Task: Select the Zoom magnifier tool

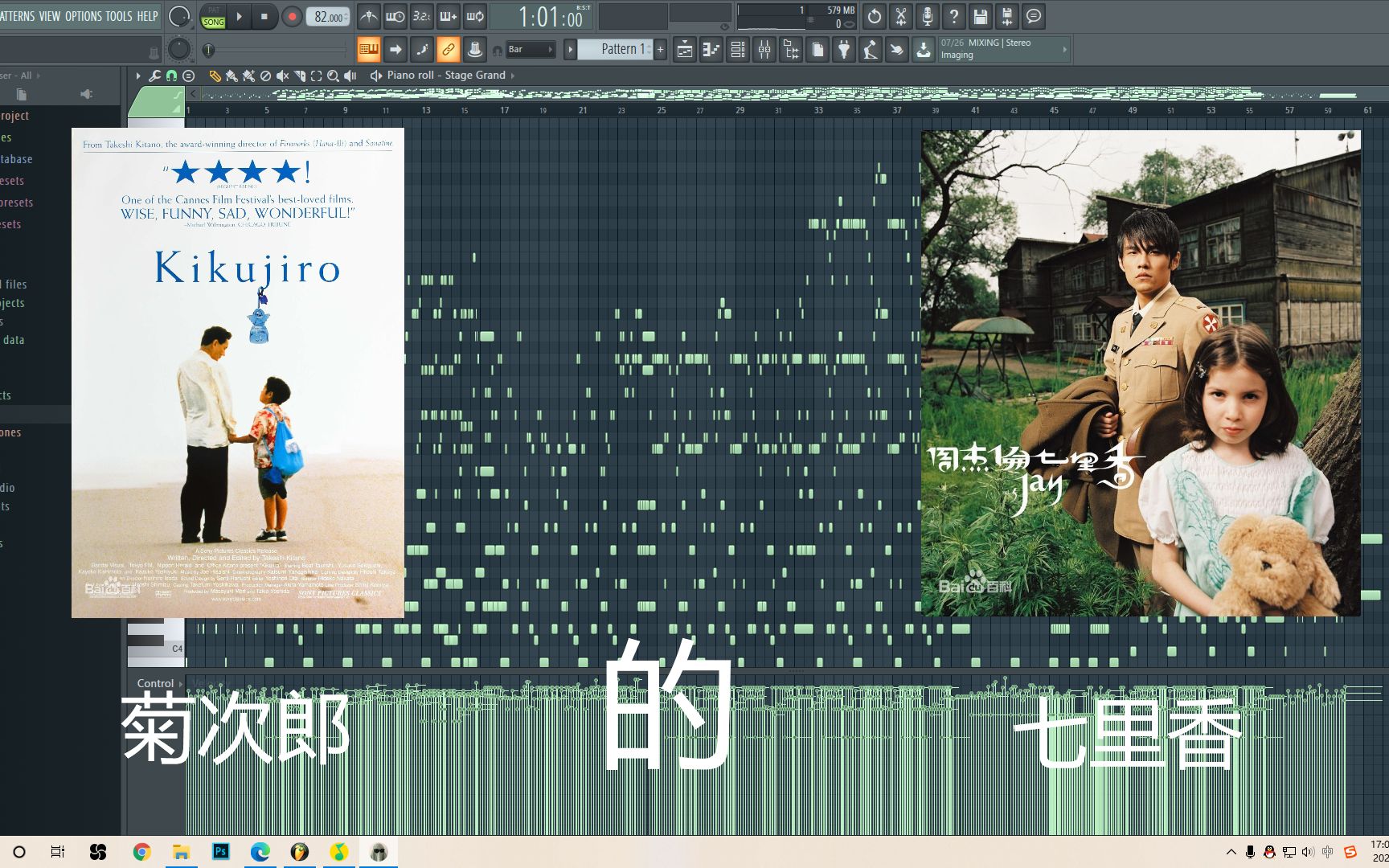Action: click(333, 76)
